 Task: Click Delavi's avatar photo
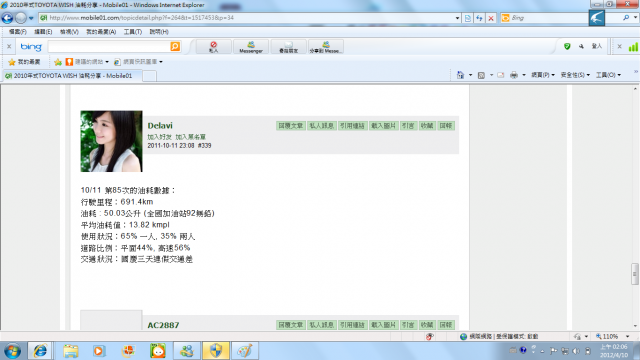tap(111, 141)
